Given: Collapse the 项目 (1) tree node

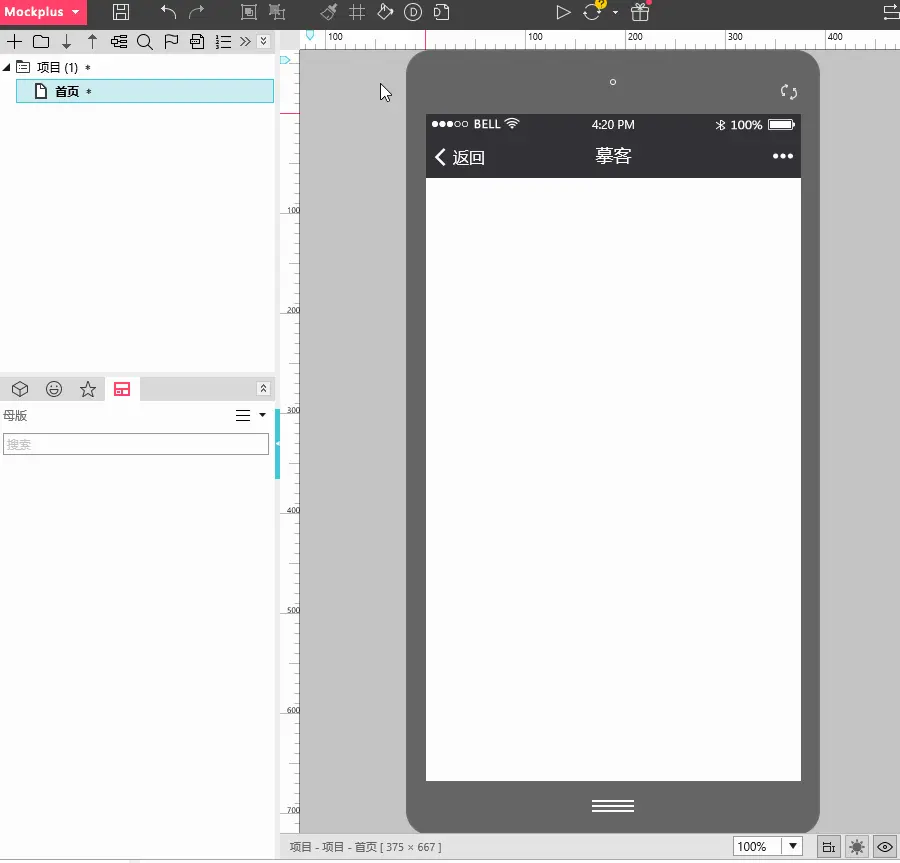Looking at the screenshot, I should pyautogui.click(x=6, y=67).
